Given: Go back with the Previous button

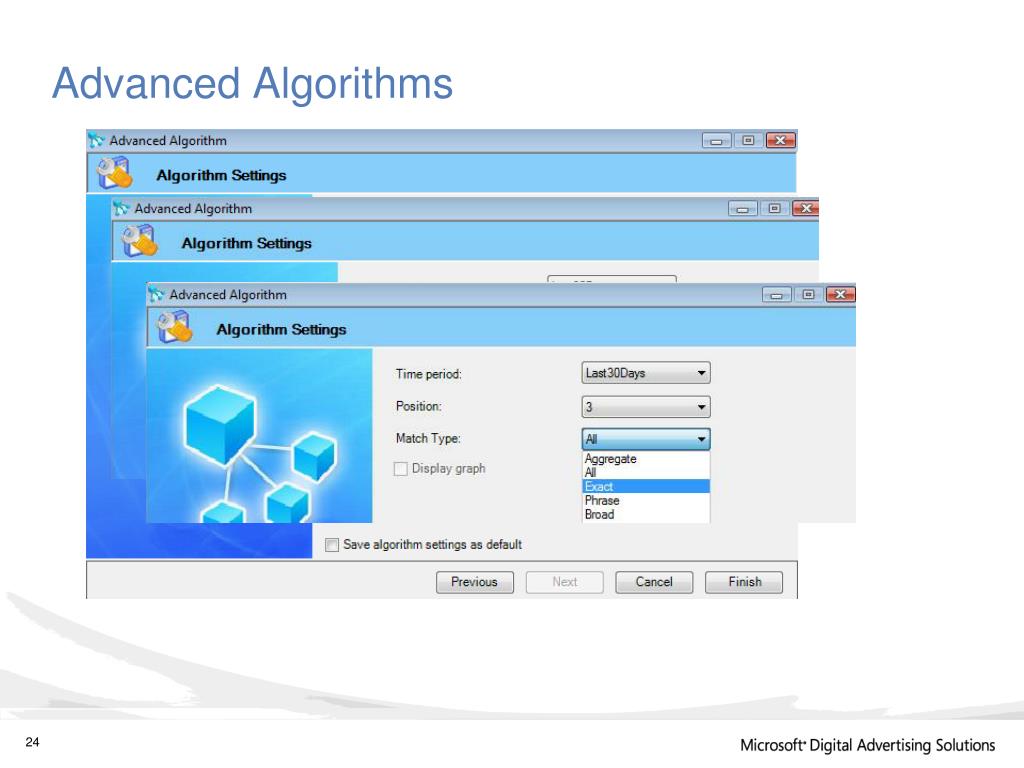Looking at the screenshot, I should pos(475,582).
